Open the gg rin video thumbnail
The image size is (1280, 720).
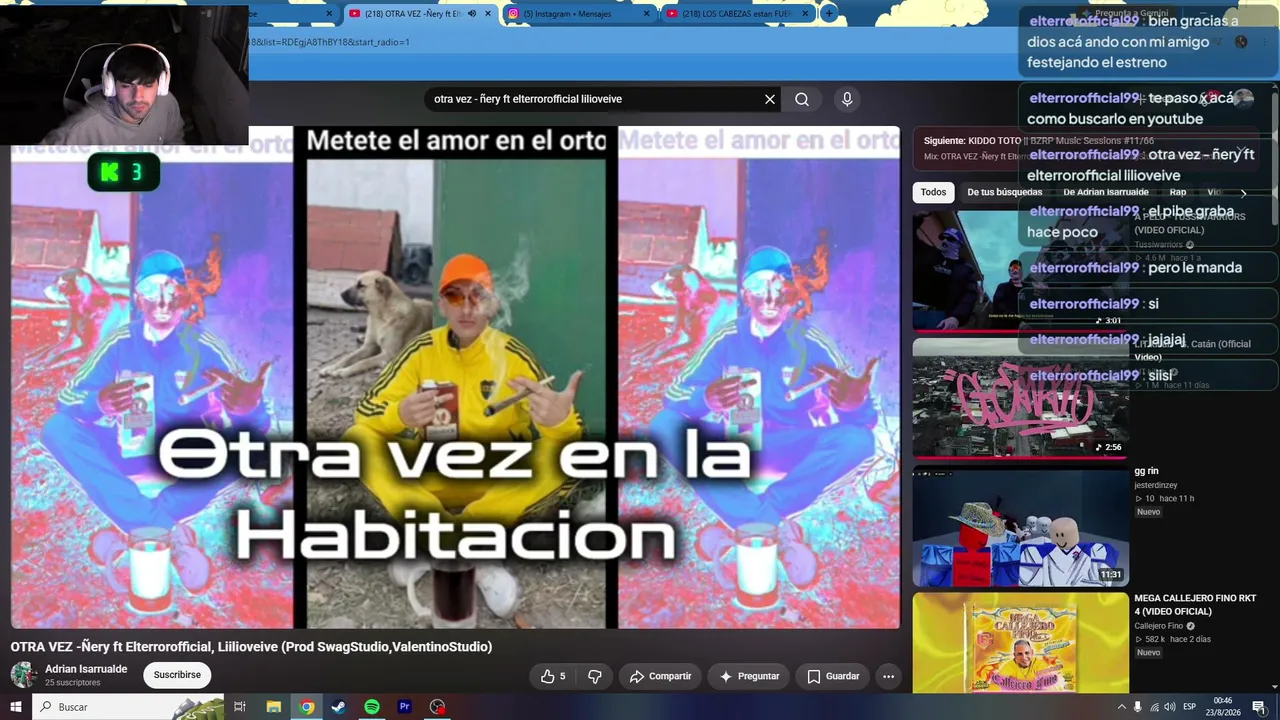[x=1020, y=526]
